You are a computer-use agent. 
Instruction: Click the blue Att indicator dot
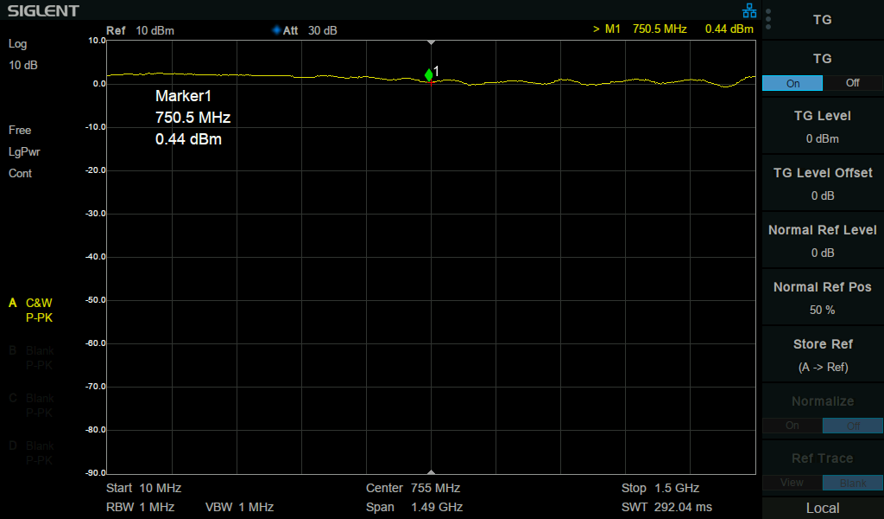point(276,30)
